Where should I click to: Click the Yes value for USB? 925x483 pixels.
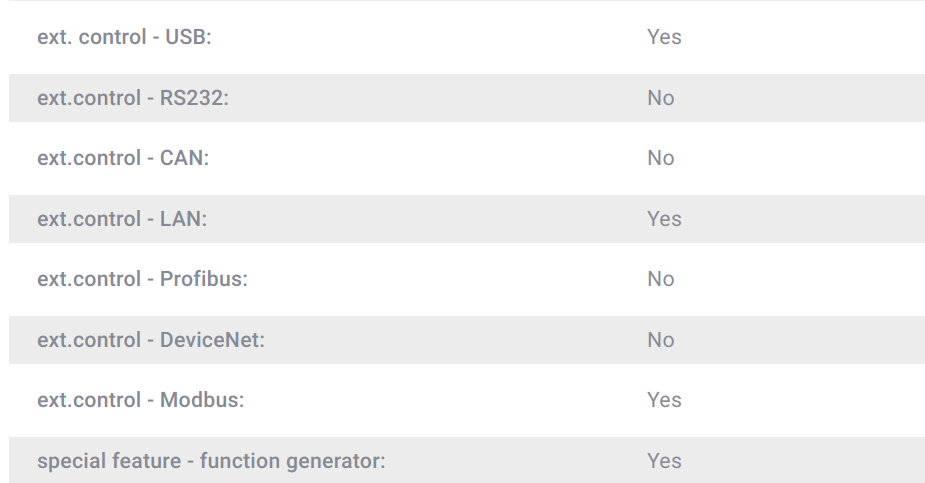pyautogui.click(x=664, y=37)
